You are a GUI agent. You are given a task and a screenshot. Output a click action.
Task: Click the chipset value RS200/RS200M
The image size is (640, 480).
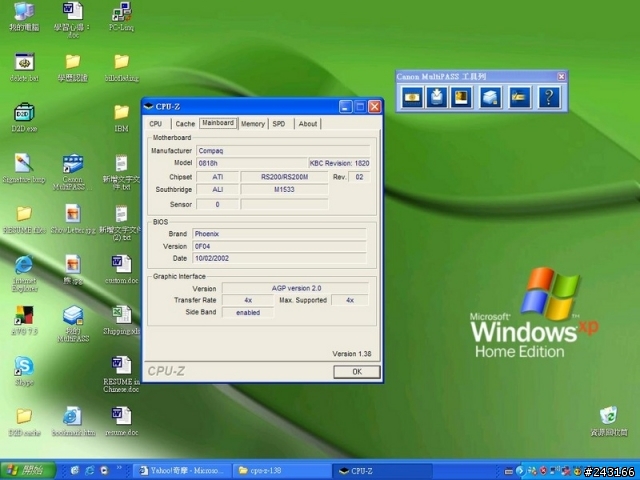click(x=284, y=177)
